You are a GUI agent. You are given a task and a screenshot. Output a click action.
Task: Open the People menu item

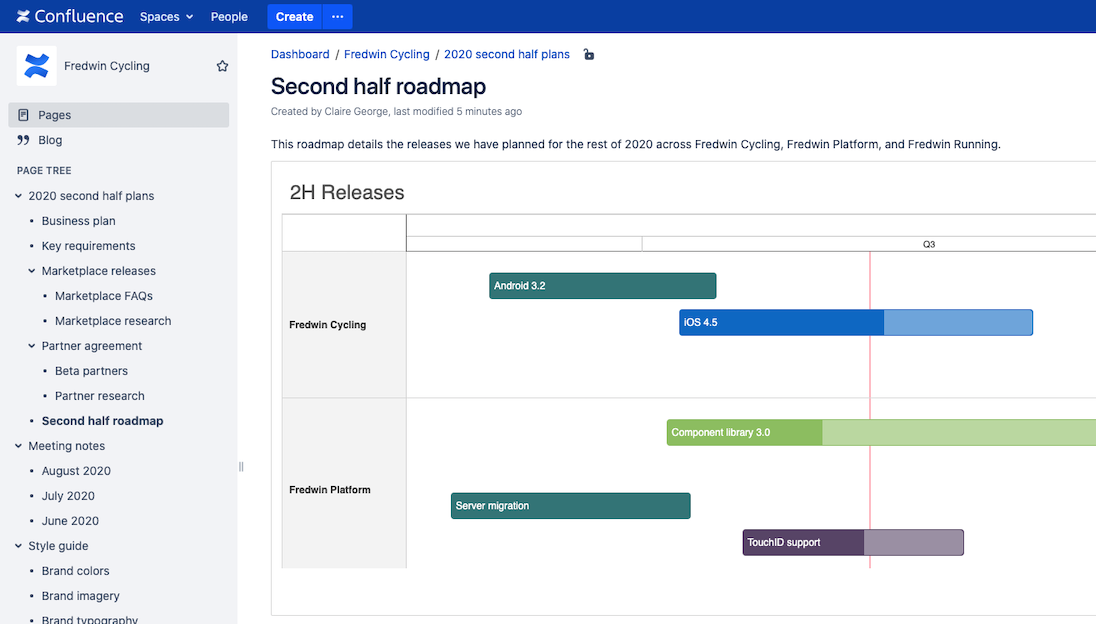click(229, 16)
